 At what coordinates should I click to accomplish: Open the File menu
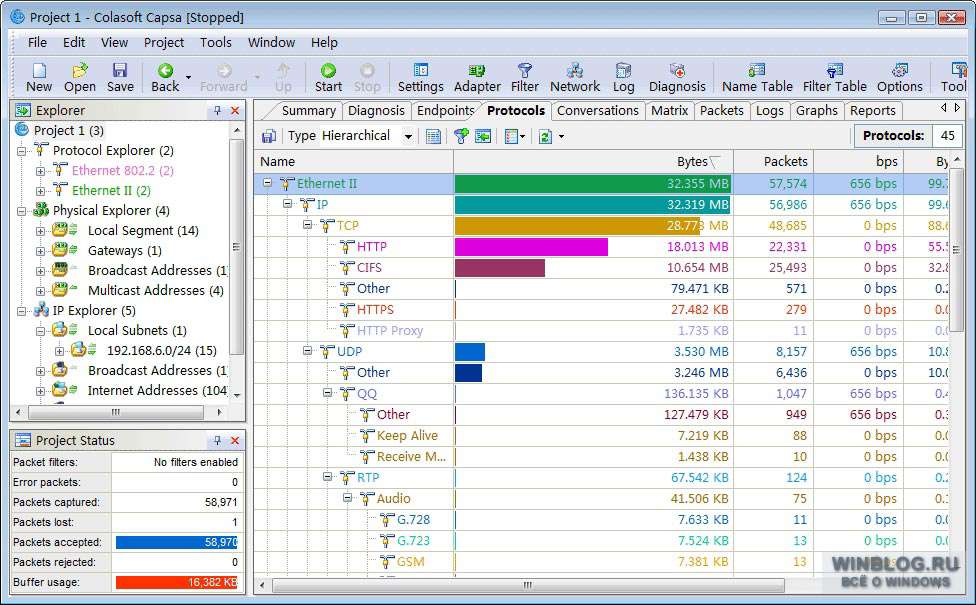tap(37, 42)
